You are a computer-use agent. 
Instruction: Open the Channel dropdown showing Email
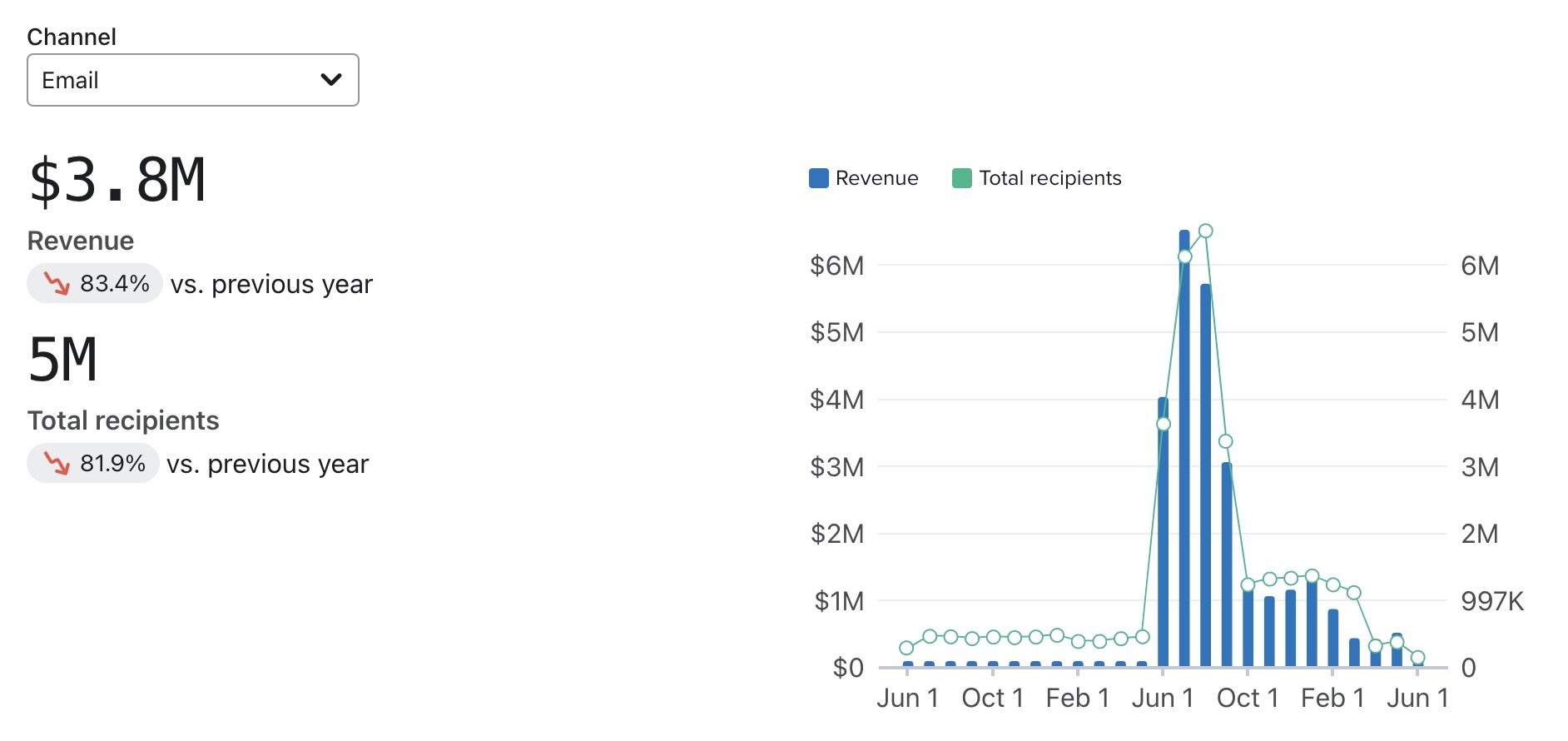[x=192, y=80]
